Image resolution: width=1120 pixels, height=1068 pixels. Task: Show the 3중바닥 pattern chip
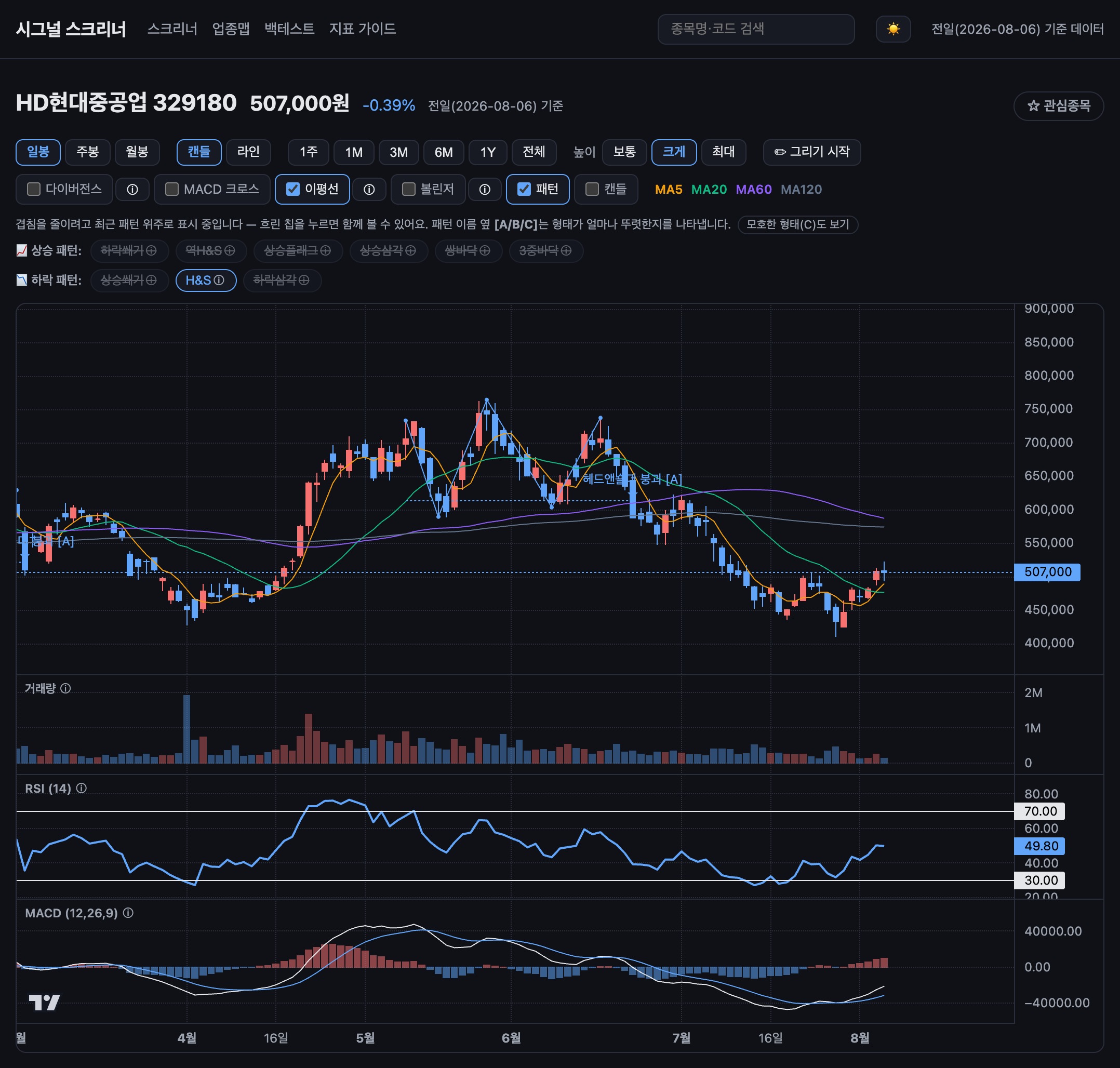(545, 250)
